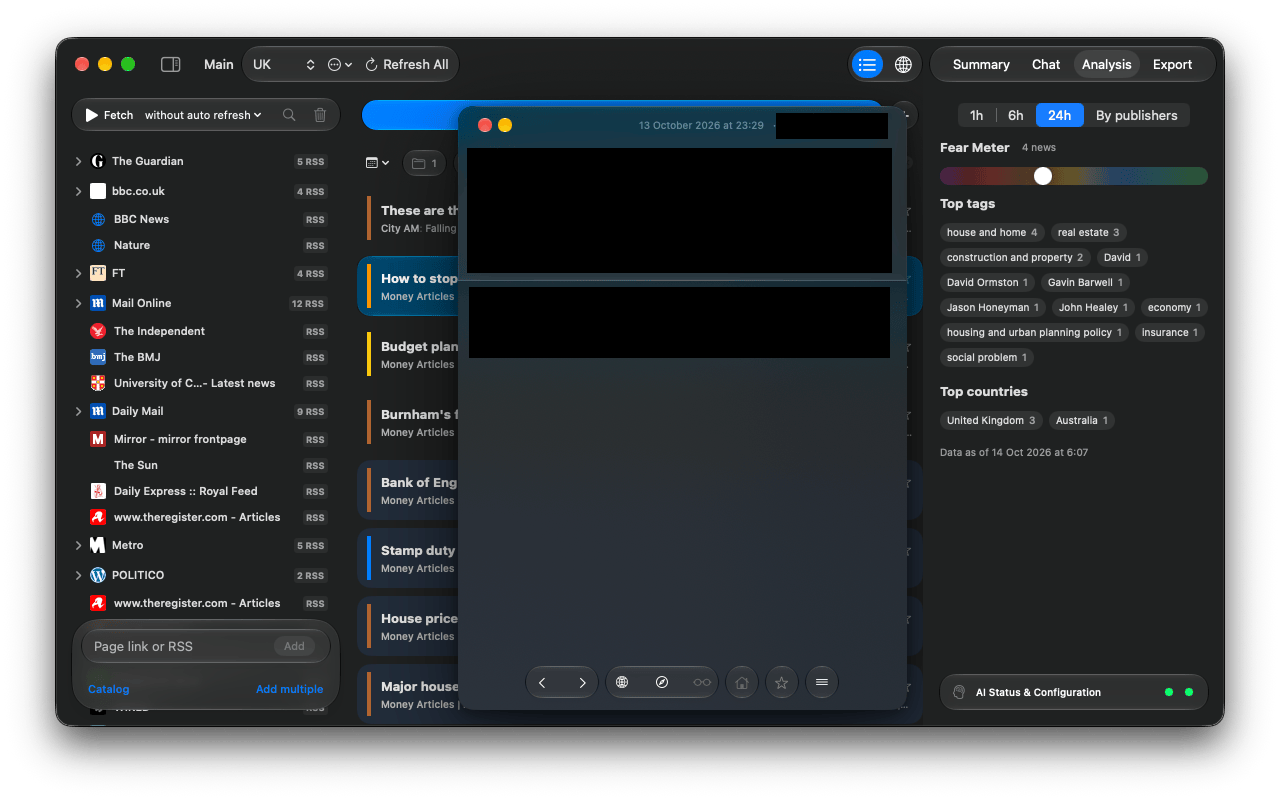Image resolution: width=1280 pixels, height=800 pixels.
Task: Click the Fear Meter slider knob
Action: (1043, 176)
